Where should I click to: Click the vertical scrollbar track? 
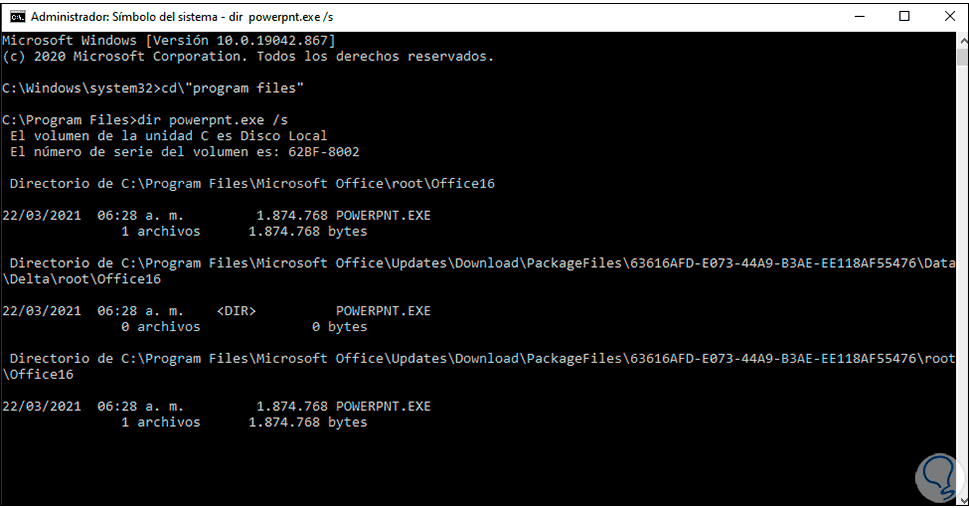pos(959,300)
